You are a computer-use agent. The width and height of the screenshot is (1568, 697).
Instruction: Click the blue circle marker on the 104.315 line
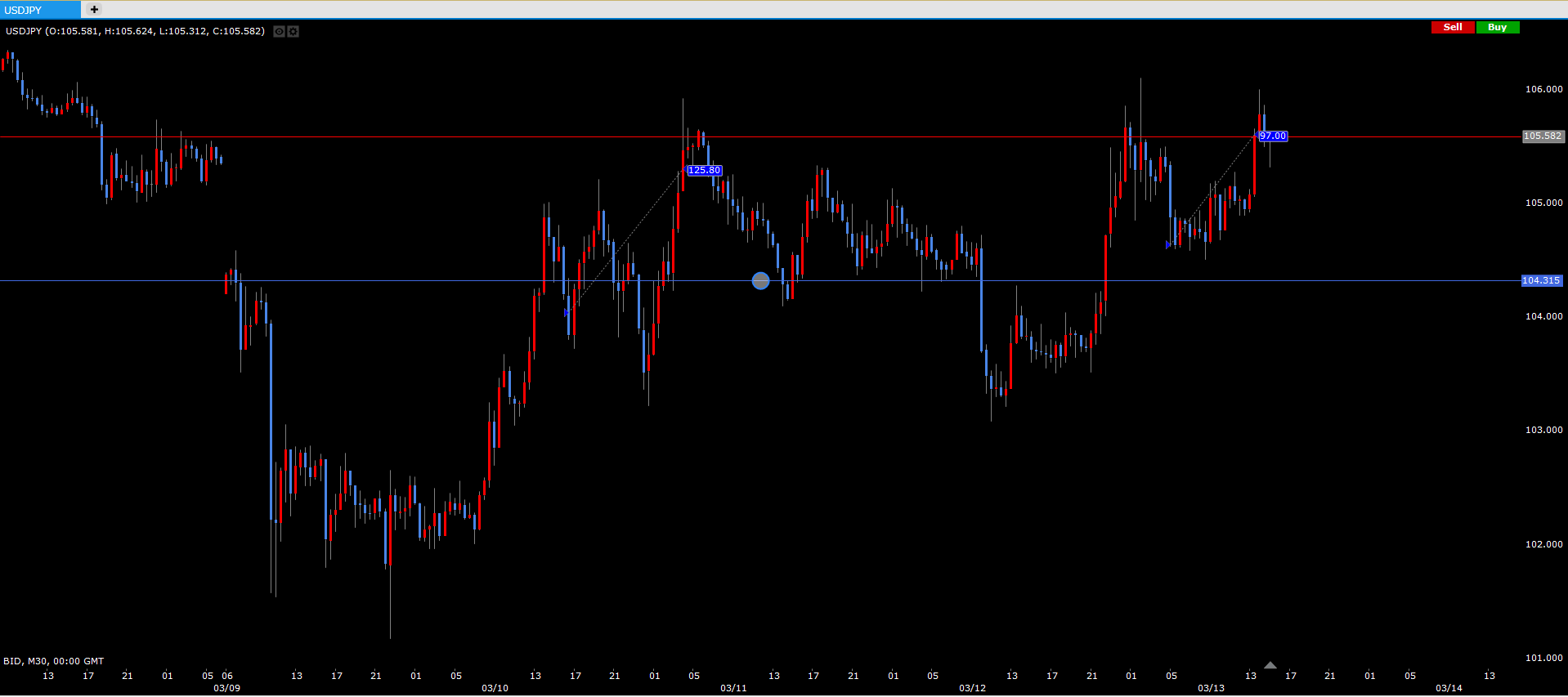(760, 281)
